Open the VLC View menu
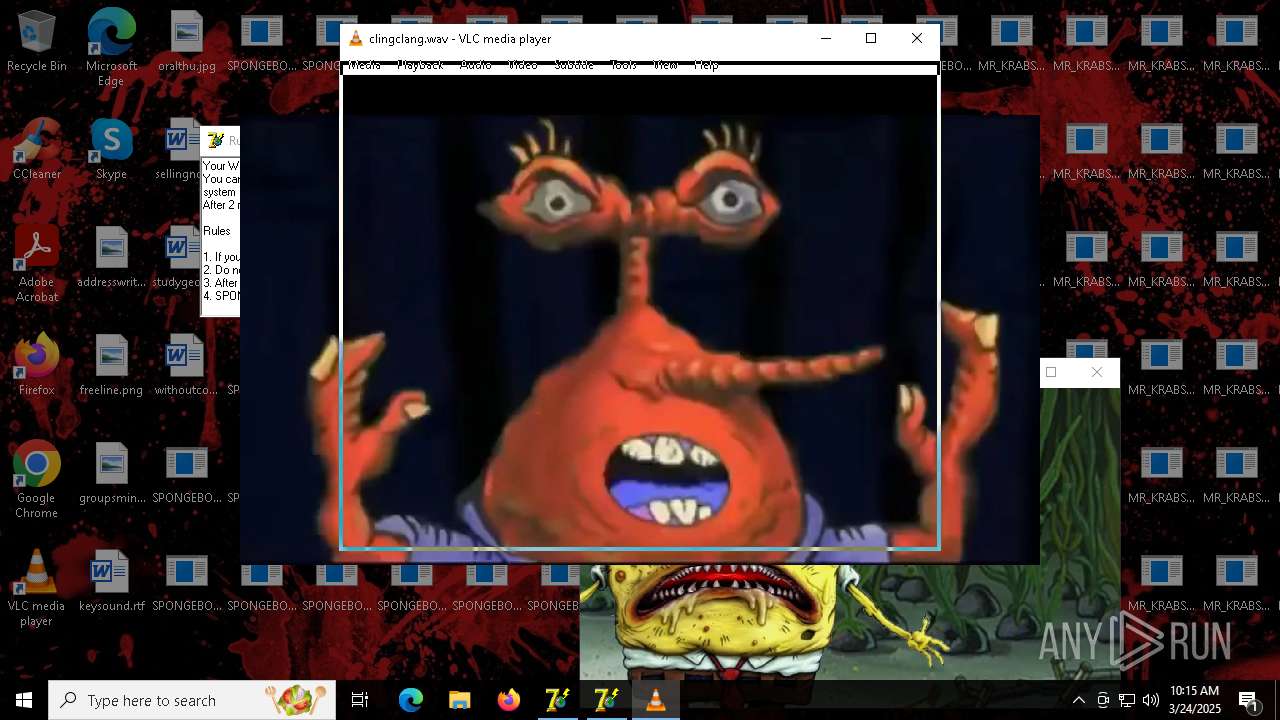This screenshot has height=720, width=1280. click(x=665, y=65)
